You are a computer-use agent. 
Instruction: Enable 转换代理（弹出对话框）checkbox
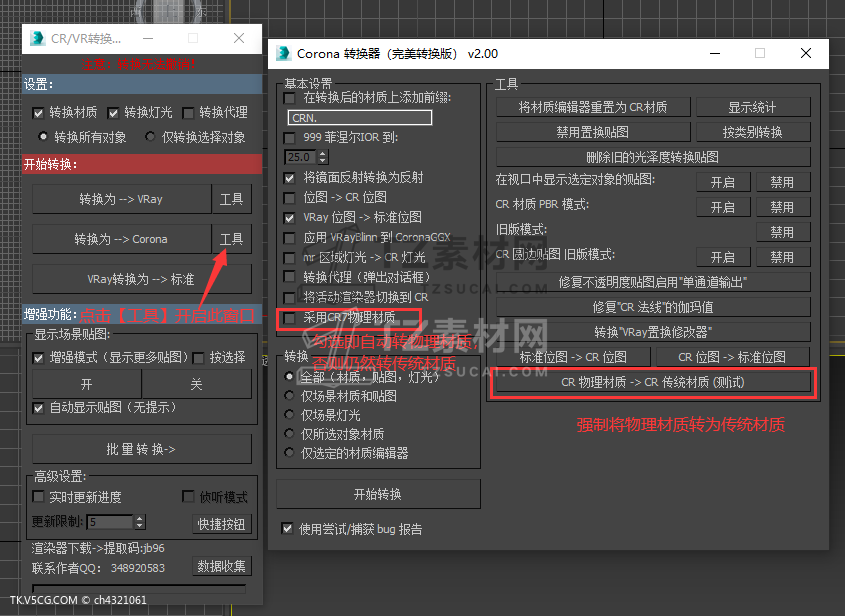click(289, 277)
